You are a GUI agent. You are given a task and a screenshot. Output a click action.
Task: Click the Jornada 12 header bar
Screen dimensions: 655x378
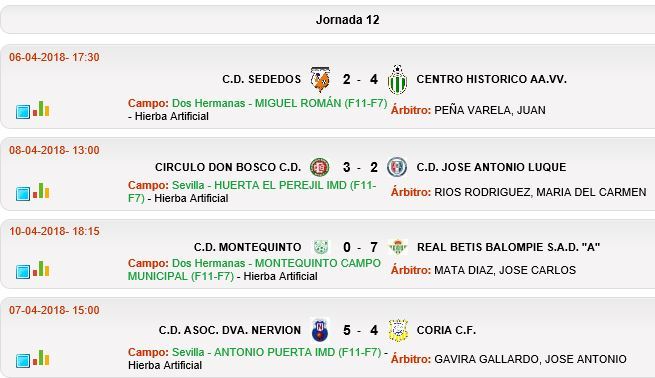point(328,20)
